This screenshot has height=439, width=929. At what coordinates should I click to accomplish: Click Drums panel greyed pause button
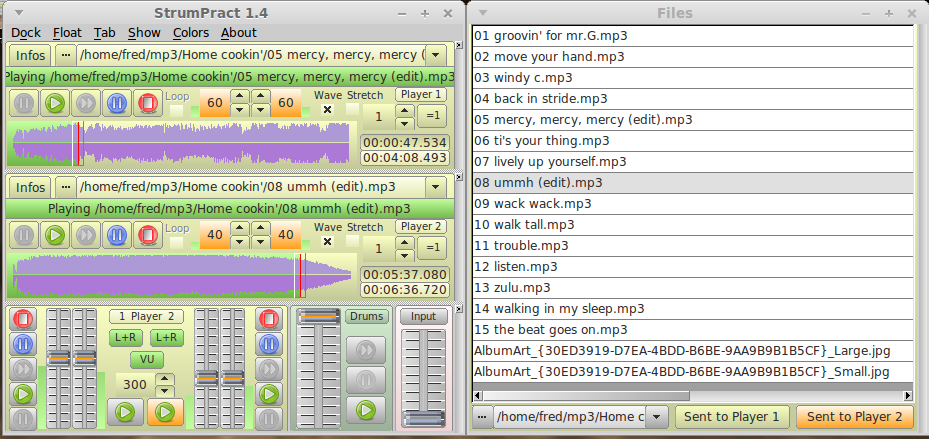click(366, 380)
